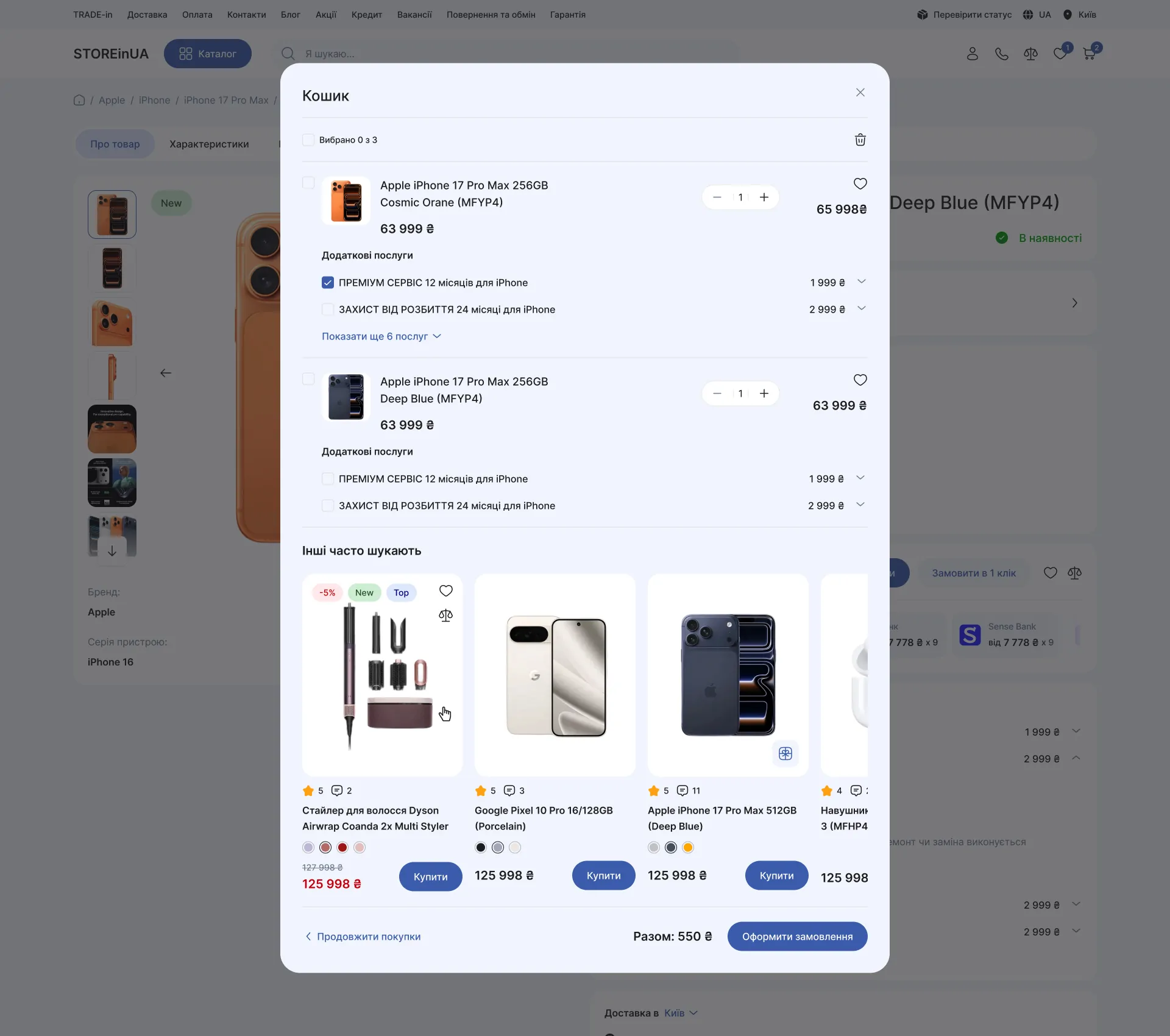Open the shopping cart icon in the header
This screenshot has height=1036, width=1170.
(1089, 54)
